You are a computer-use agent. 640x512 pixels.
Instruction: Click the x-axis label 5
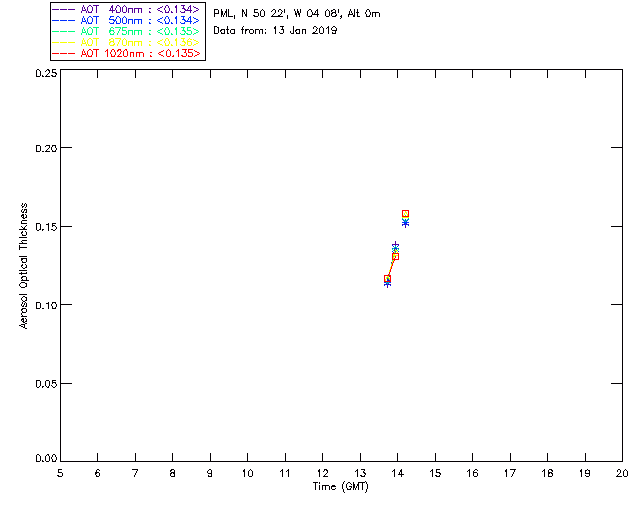60,474
